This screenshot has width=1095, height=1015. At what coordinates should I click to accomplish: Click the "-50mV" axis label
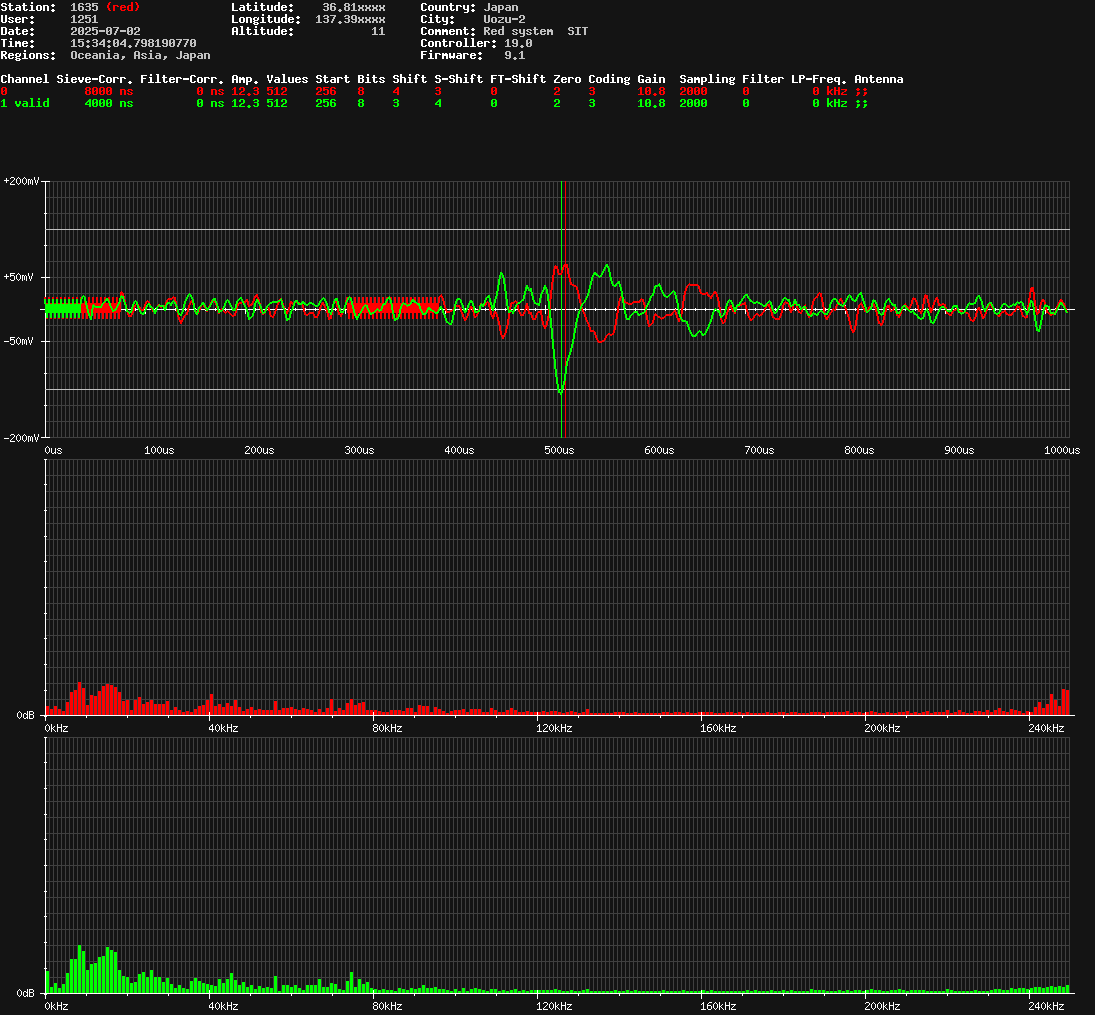[x=18, y=342]
